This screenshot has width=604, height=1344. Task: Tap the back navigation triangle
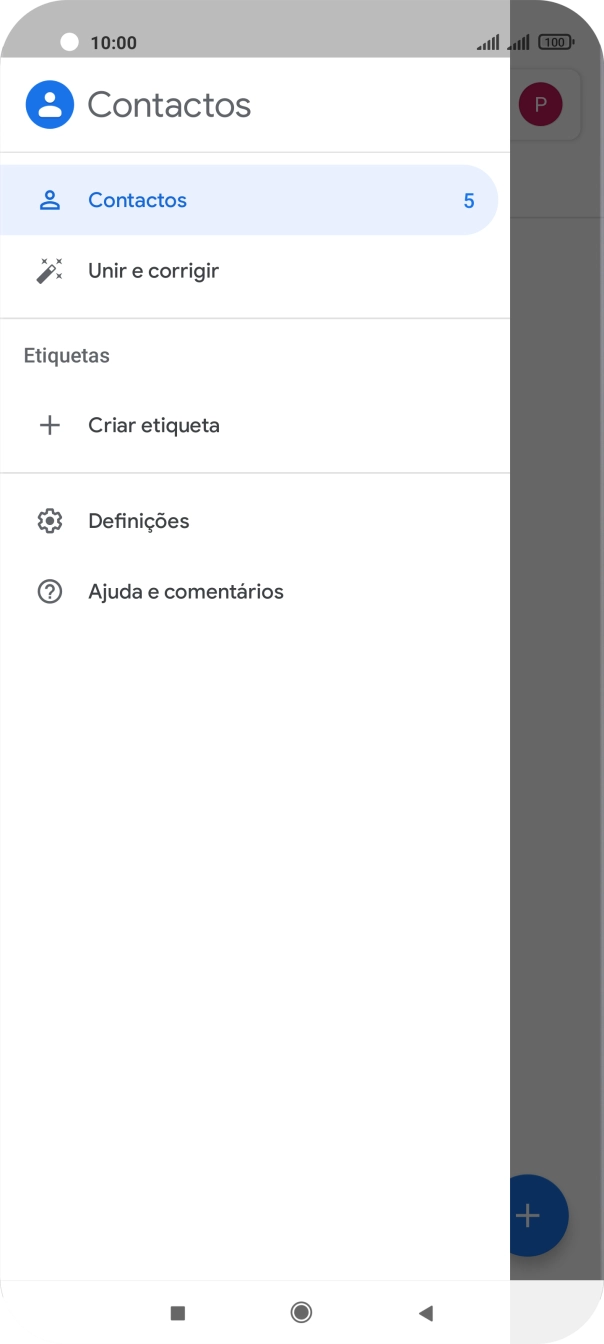(x=425, y=1312)
